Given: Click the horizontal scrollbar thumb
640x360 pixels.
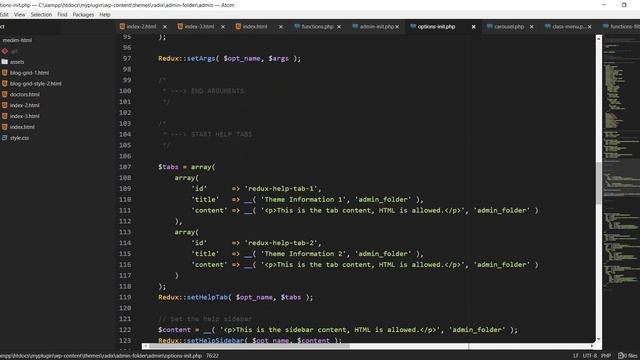Looking at the screenshot, I should click(248, 346).
